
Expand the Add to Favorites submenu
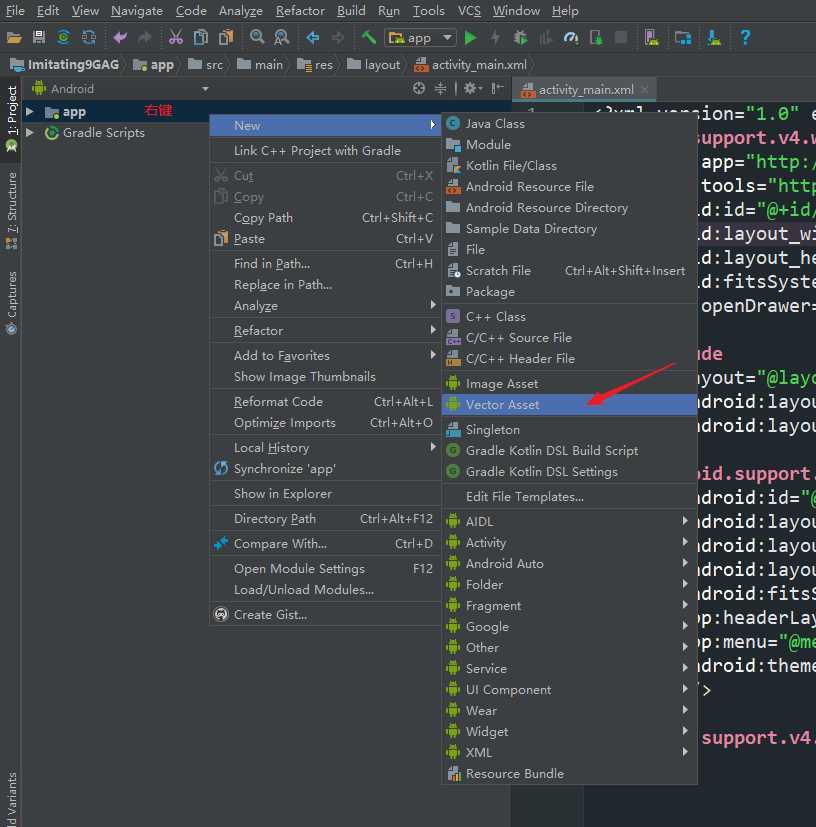[325, 355]
